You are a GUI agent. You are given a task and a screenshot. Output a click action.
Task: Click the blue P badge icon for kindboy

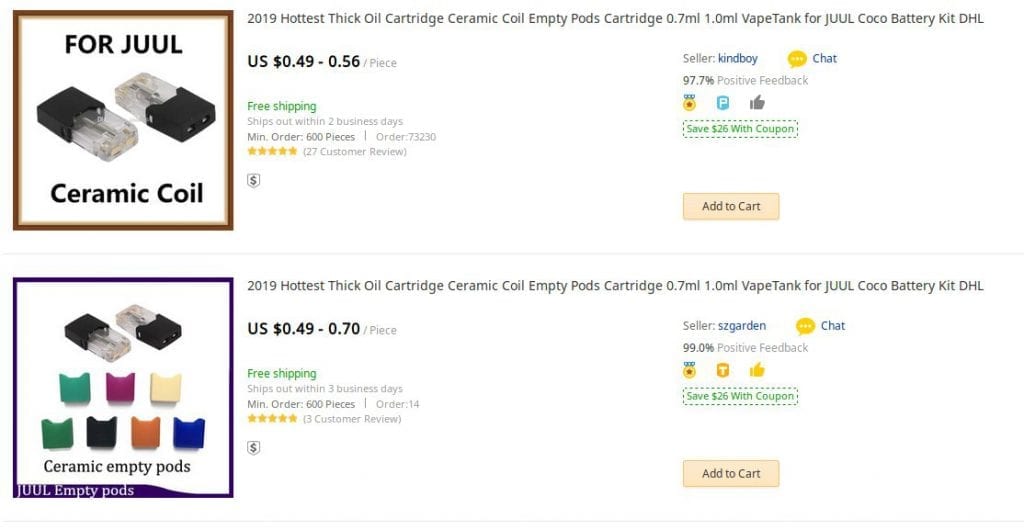coord(723,102)
